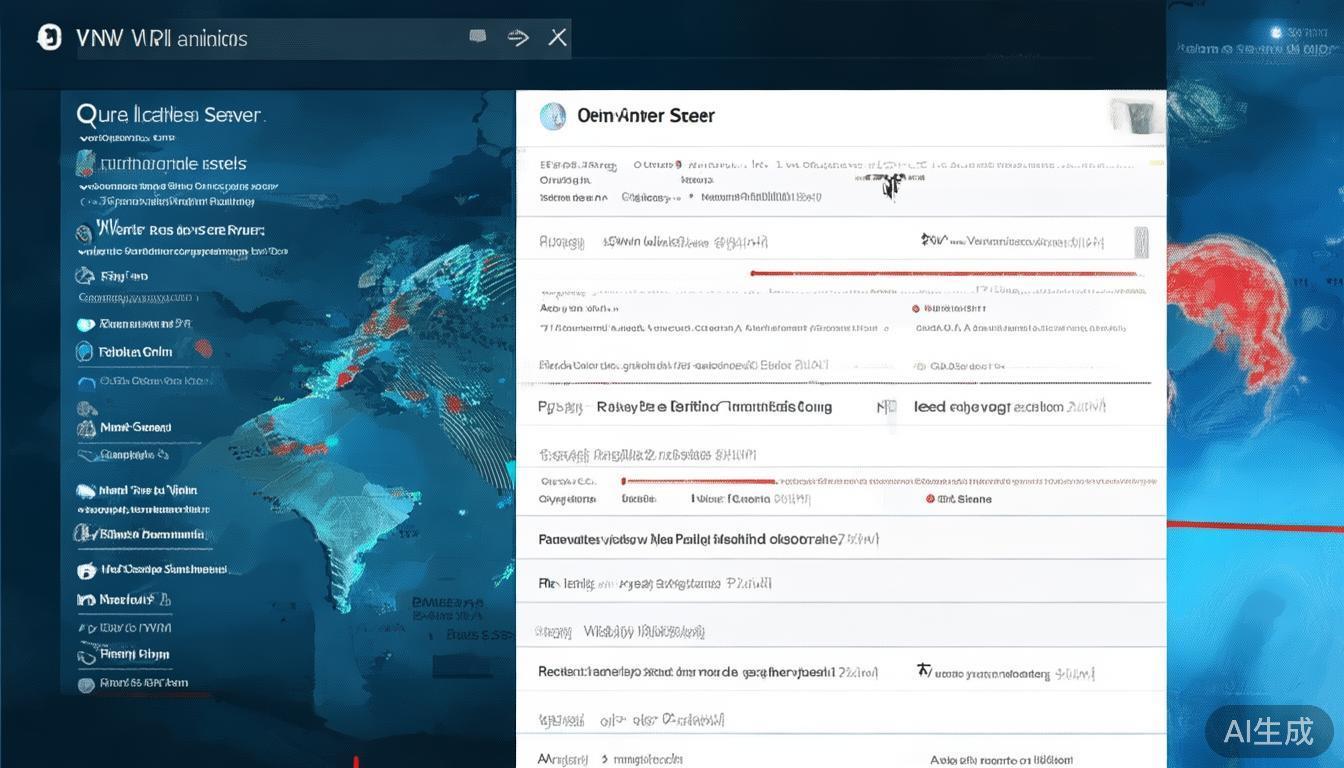
Task: Click the gray trash icon at panel top-right
Action: pyautogui.click(x=1135, y=116)
